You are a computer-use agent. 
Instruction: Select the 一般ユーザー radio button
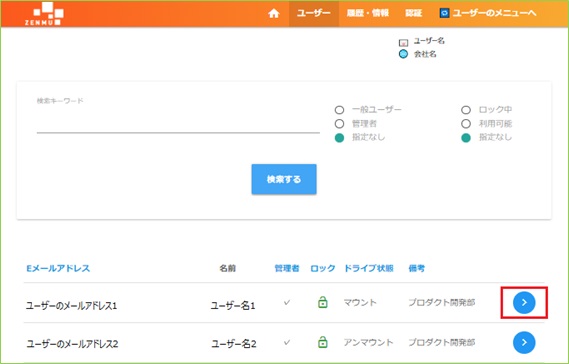(339, 110)
